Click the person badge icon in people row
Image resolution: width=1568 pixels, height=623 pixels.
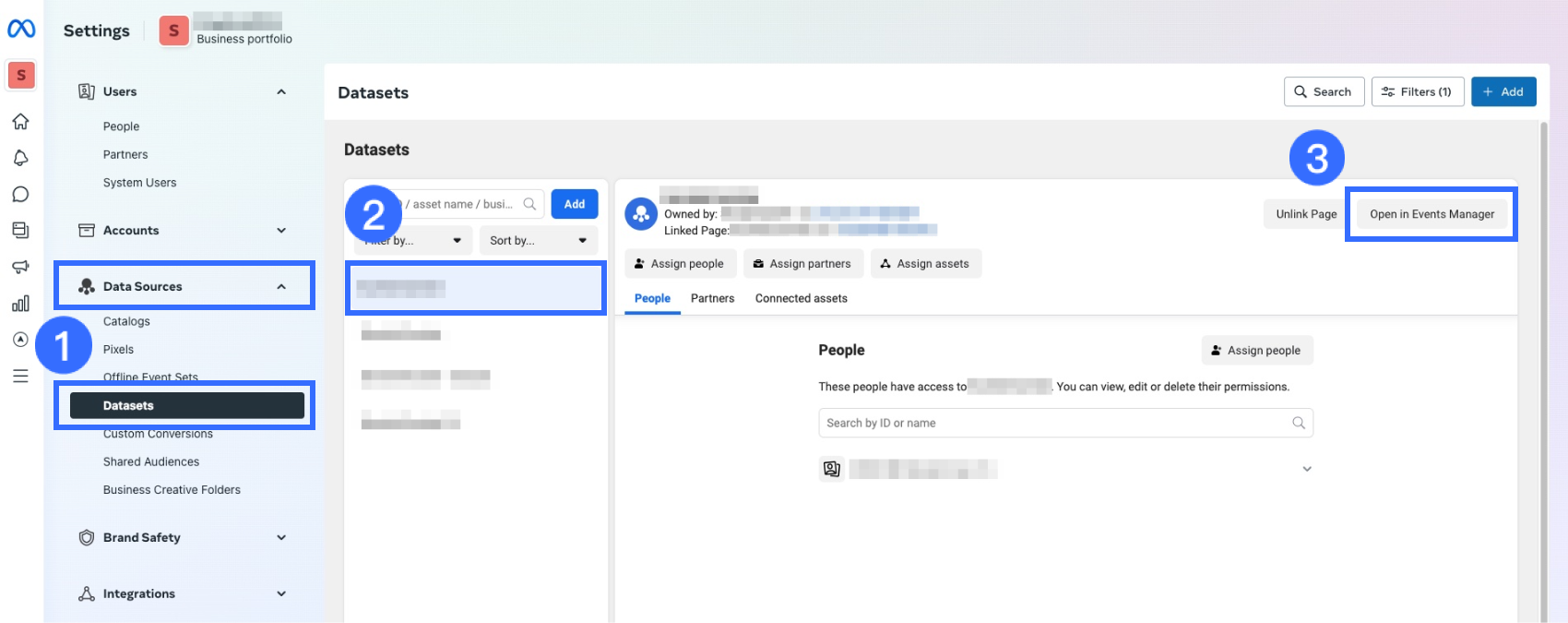coord(832,469)
